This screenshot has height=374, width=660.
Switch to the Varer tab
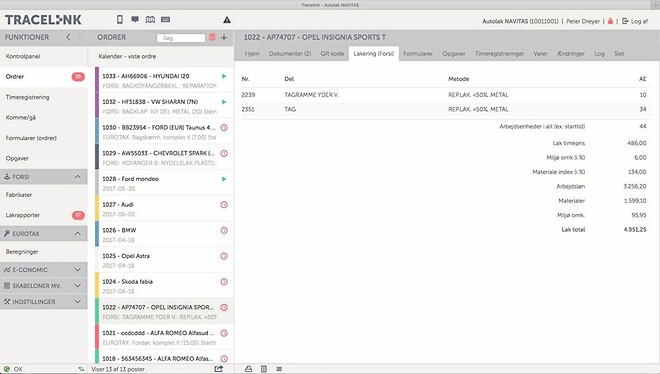click(x=540, y=53)
